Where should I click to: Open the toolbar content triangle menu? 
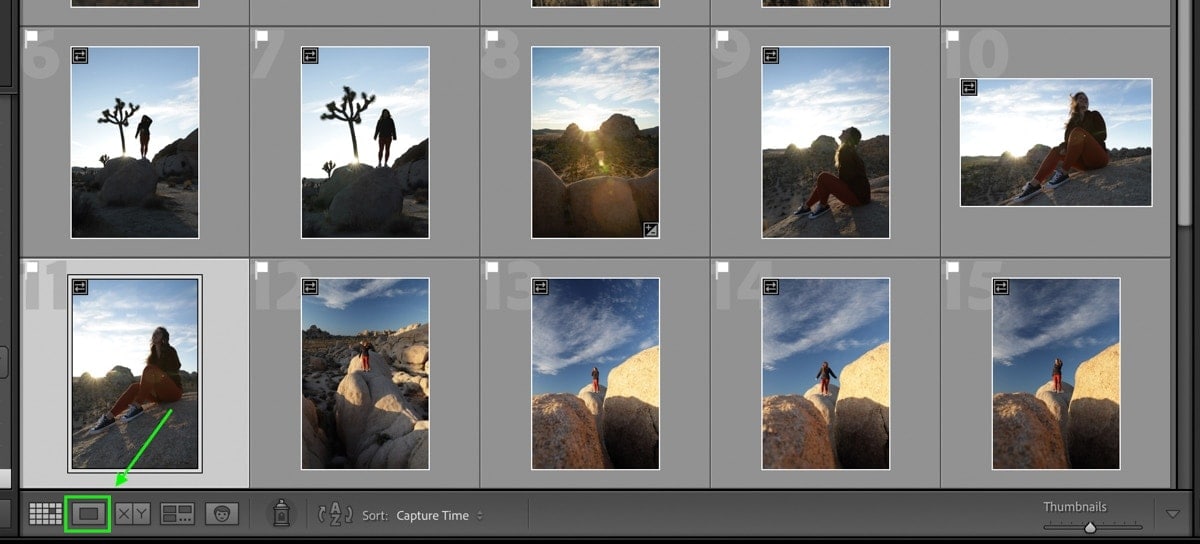[x=1173, y=514]
